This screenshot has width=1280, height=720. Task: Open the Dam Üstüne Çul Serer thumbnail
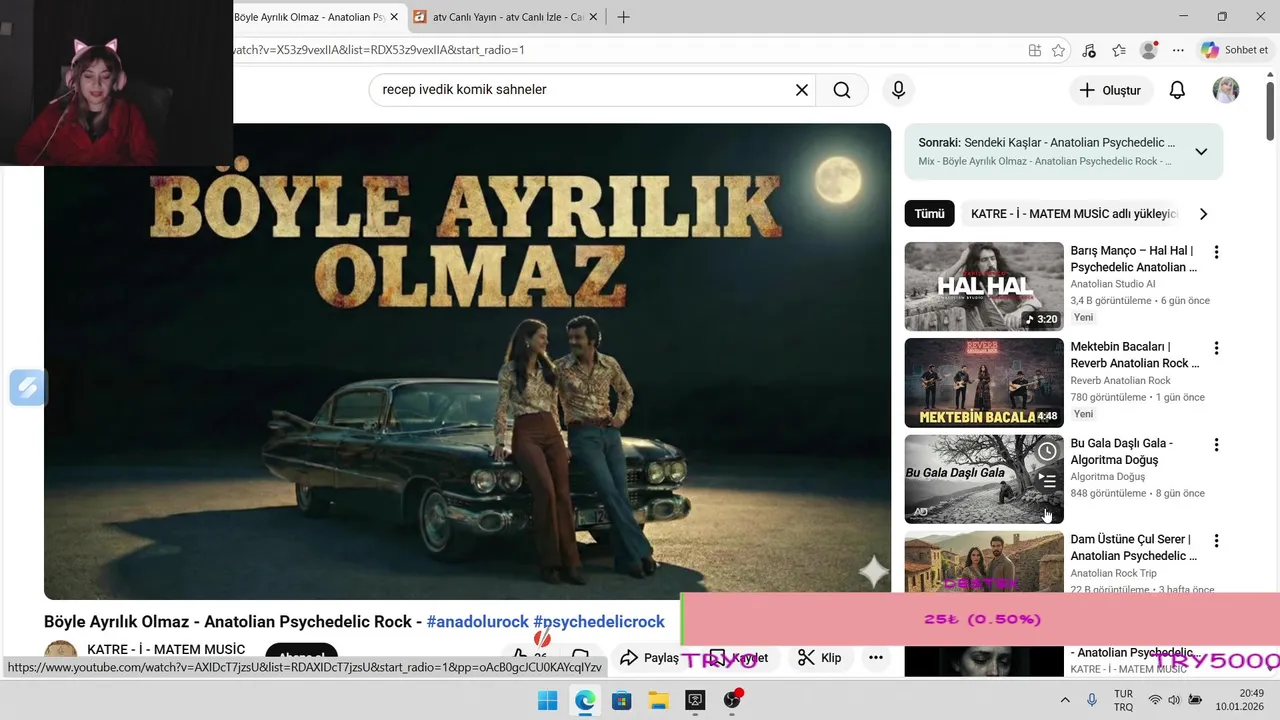click(x=984, y=562)
